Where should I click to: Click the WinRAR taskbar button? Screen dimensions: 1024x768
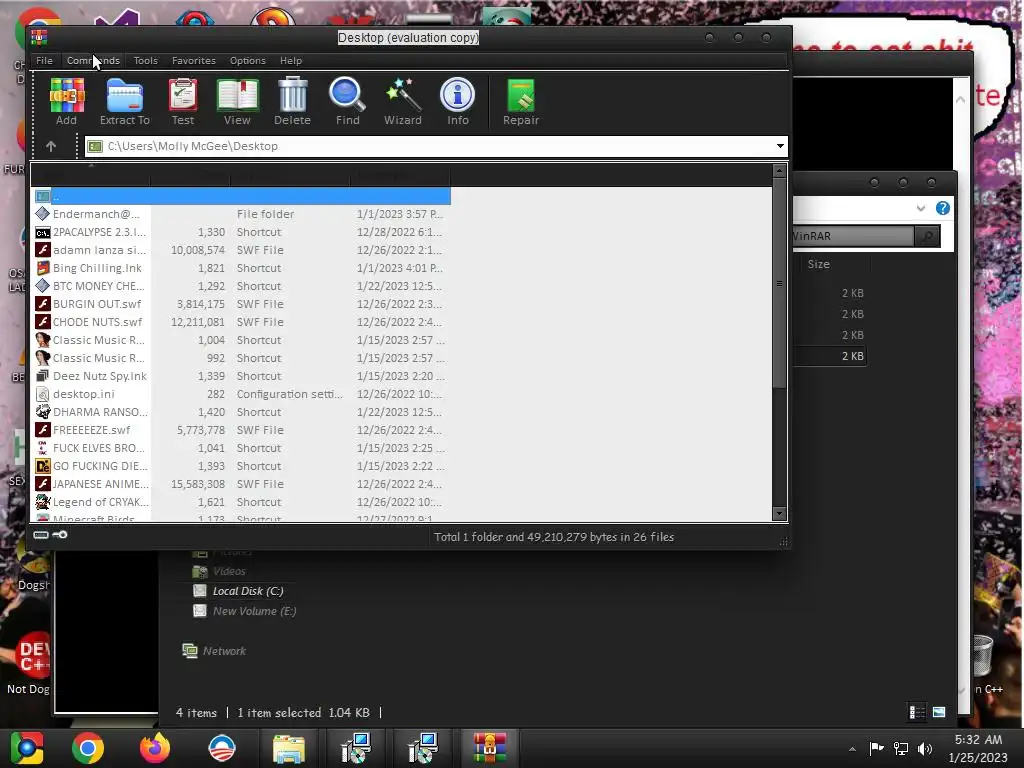[x=490, y=748]
